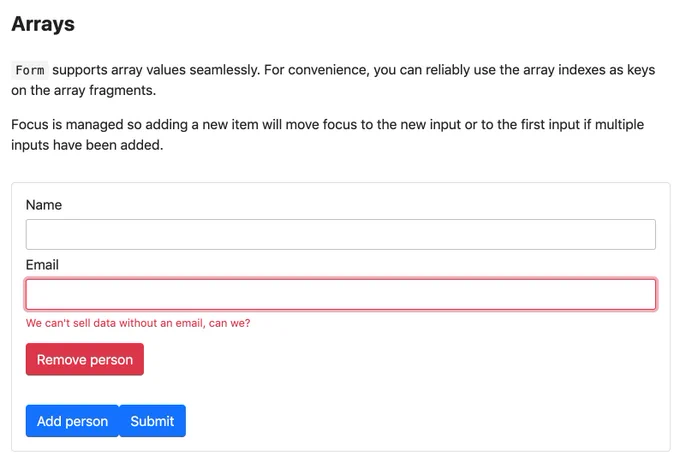Screen dimensions: 680x456
Task: Click blank space right of Remove person button
Action: pyautogui.click(x=390, y=359)
